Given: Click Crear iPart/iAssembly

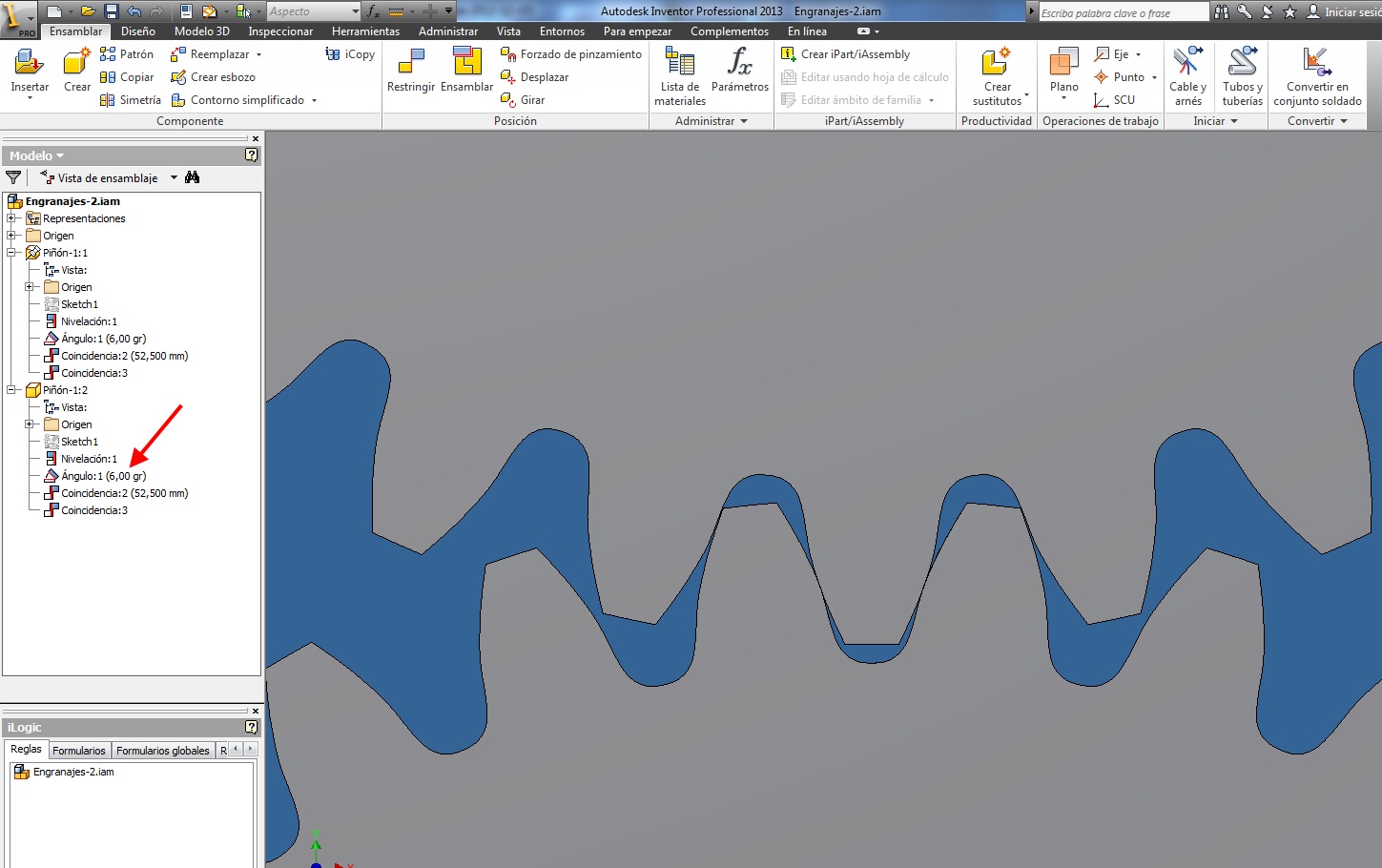Looking at the screenshot, I should pyautogui.click(x=845, y=54).
